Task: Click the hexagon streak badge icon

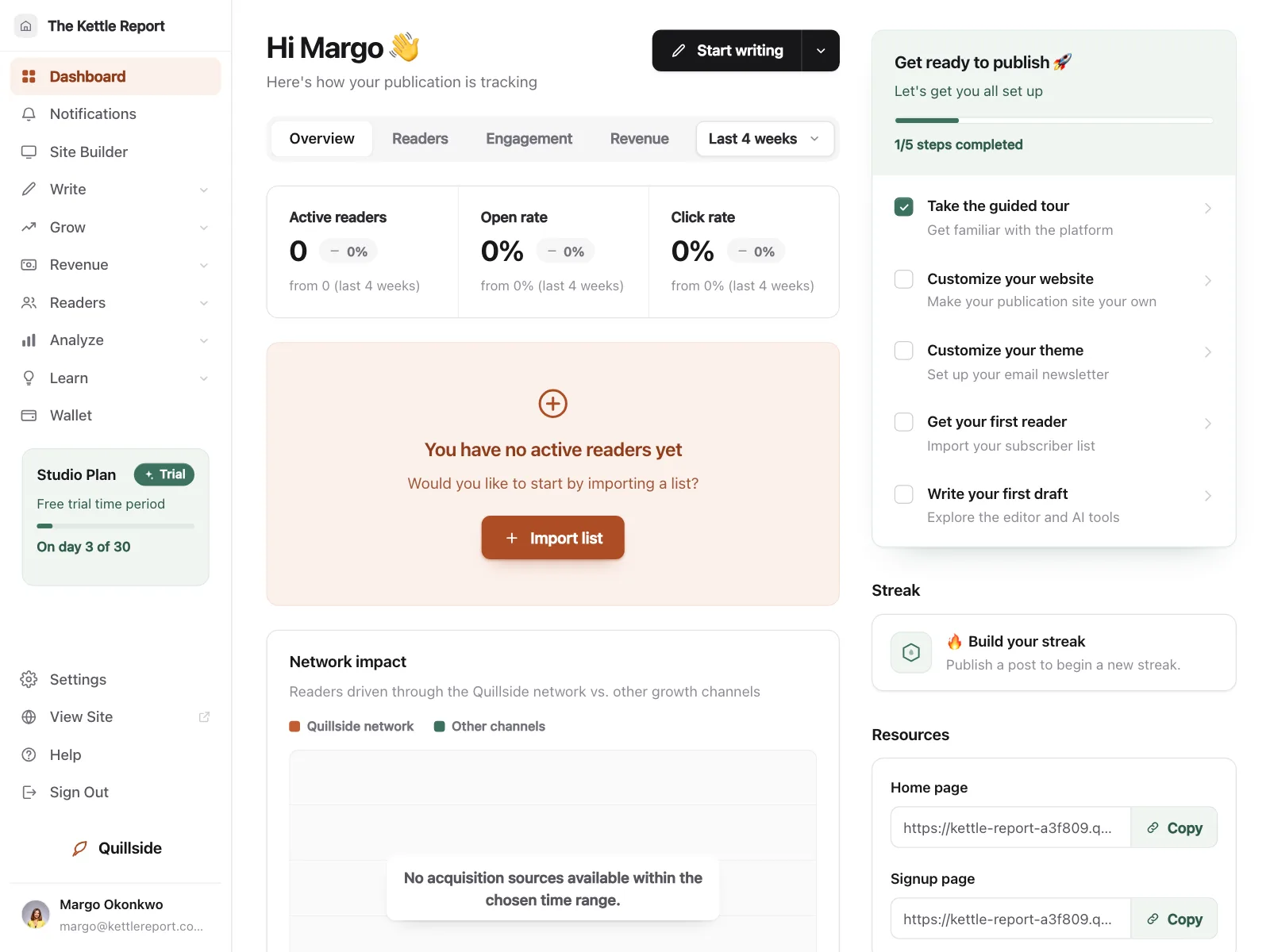Action: [911, 653]
